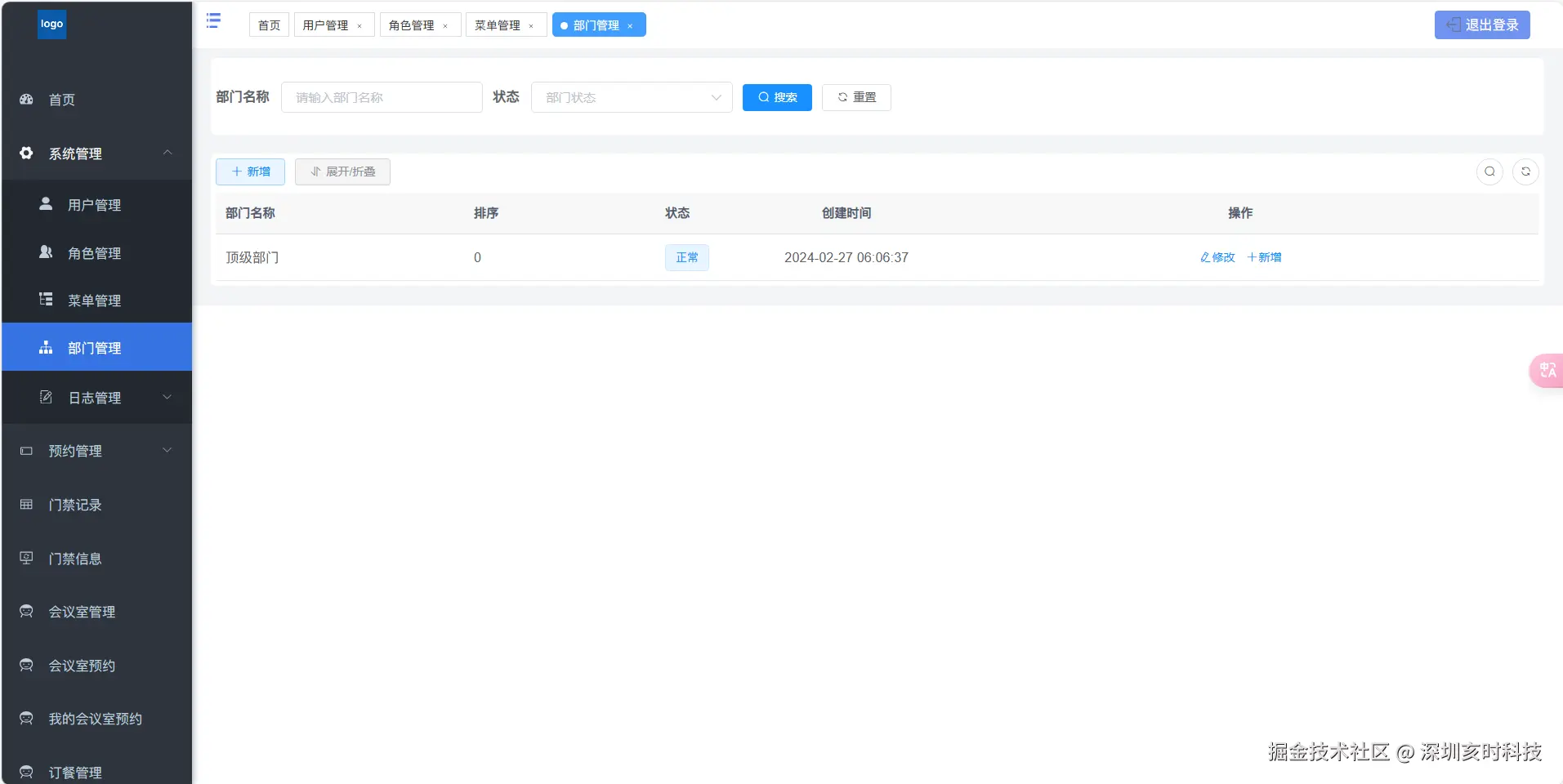Click the 退出登录 logout button
The image size is (1563, 784).
tap(1482, 24)
